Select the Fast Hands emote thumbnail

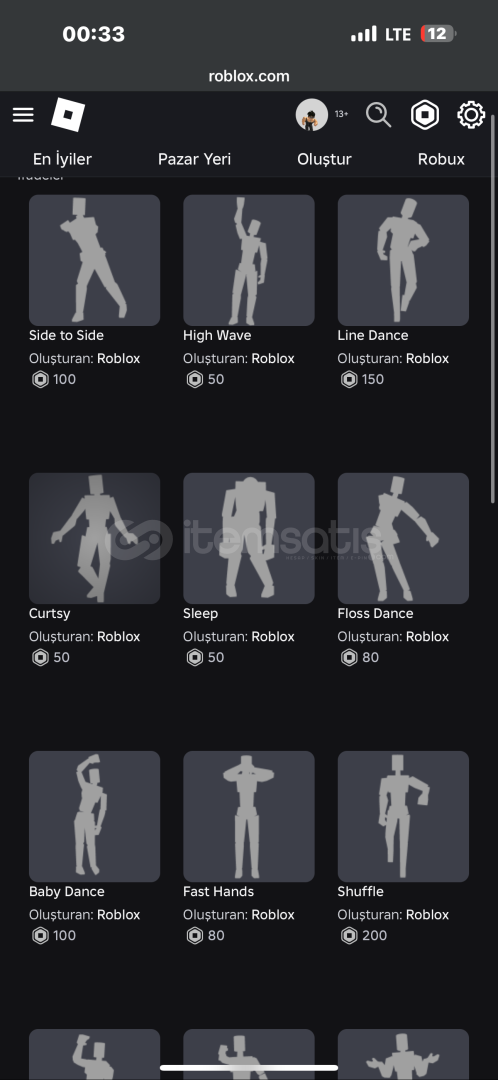[x=249, y=817]
